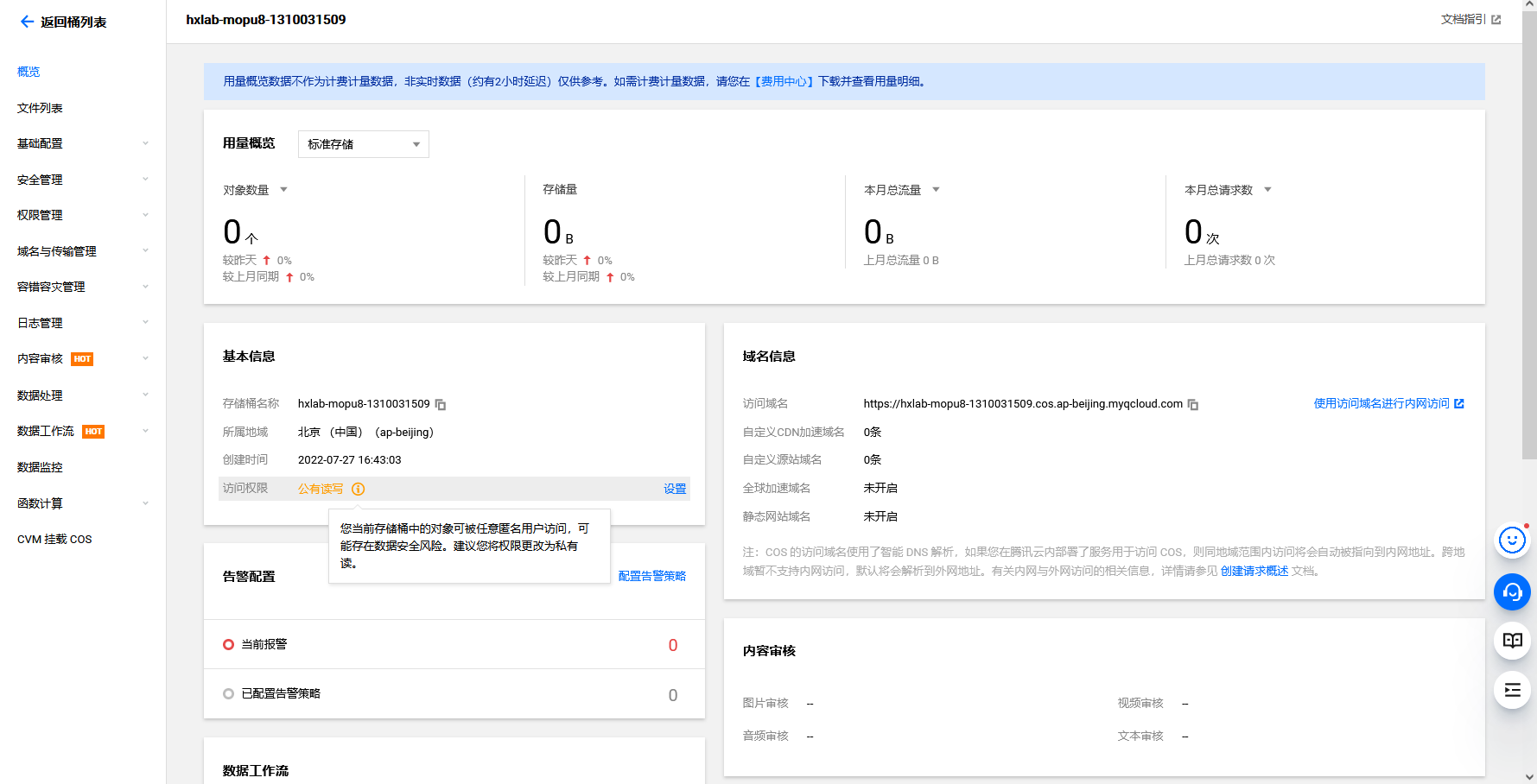Click 设置 for access permission
This screenshot has height=784, width=1537.
tap(675, 489)
